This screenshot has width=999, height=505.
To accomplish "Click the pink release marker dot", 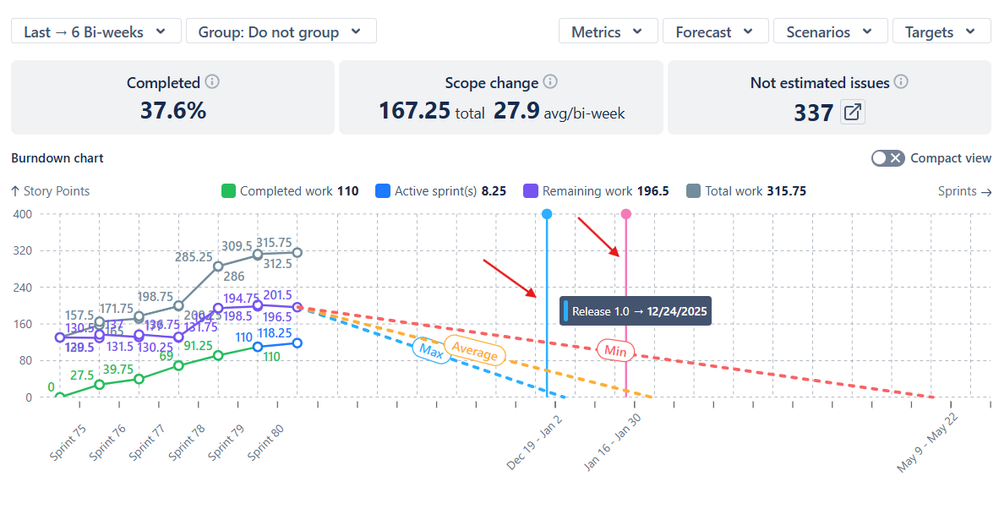I will 626,214.
